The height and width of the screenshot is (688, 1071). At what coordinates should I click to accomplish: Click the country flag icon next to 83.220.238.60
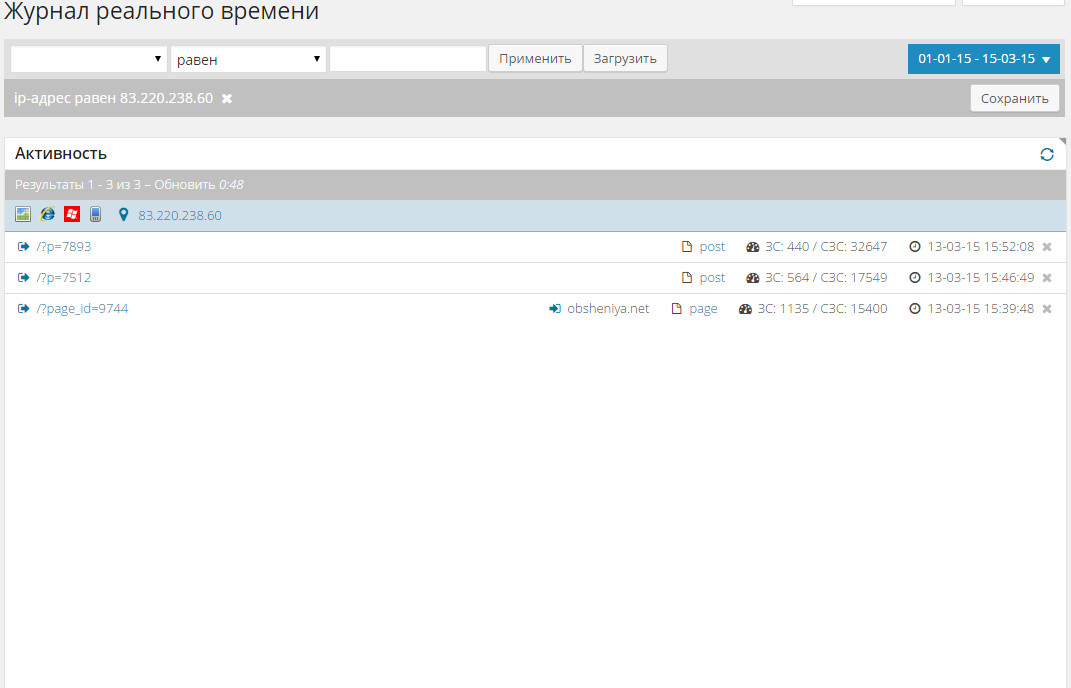click(x=23, y=215)
